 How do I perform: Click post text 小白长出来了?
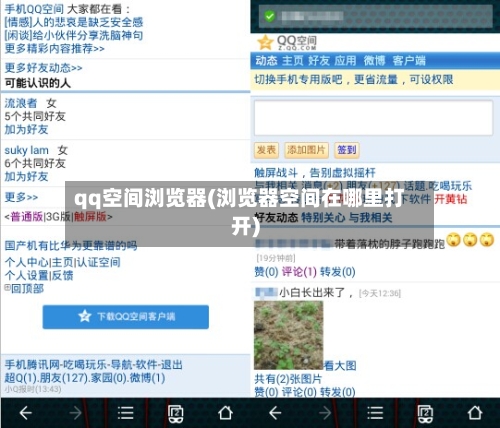[x=312, y=293]
